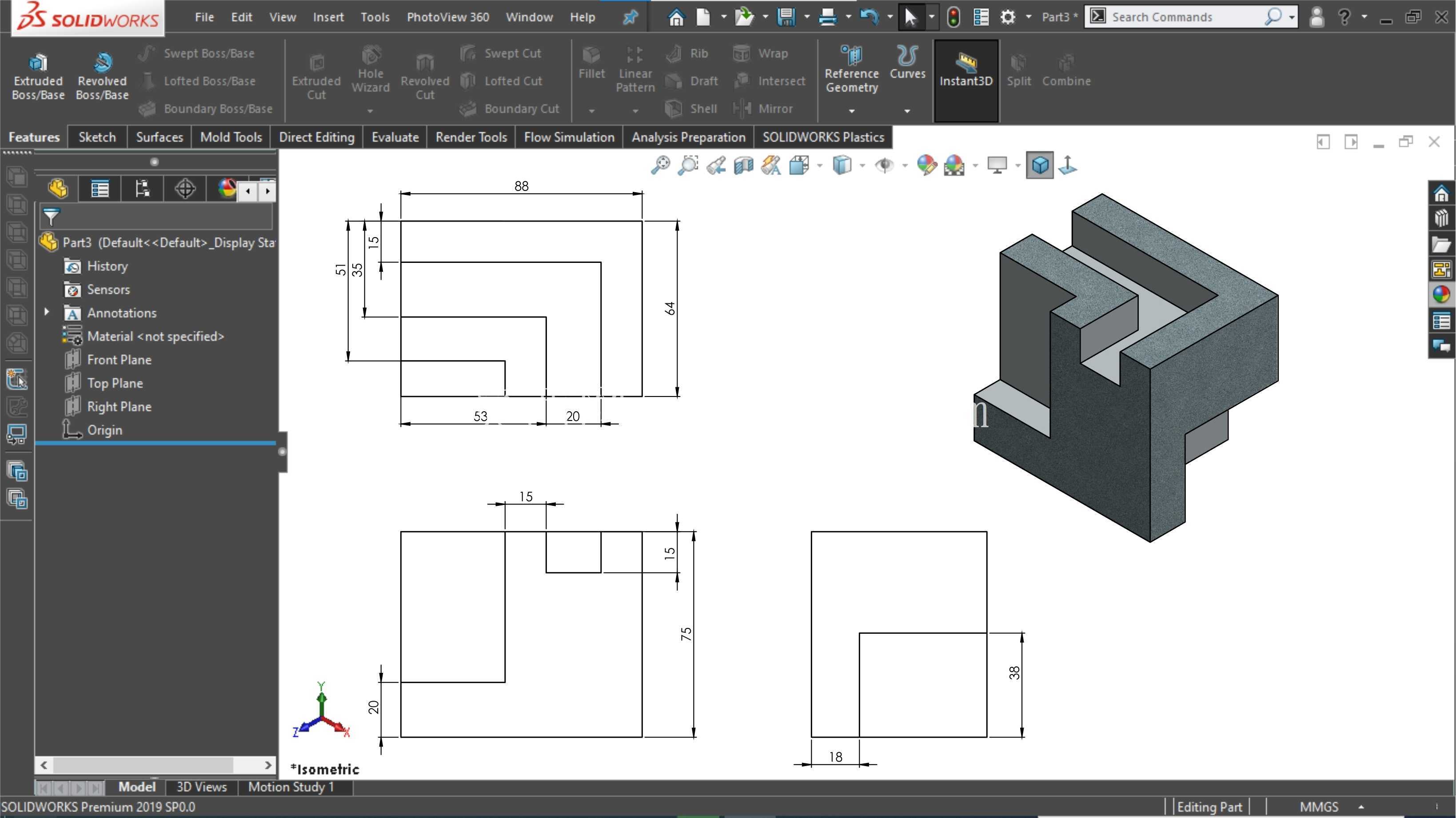Expand the Annotations tree item

point(47,312)
